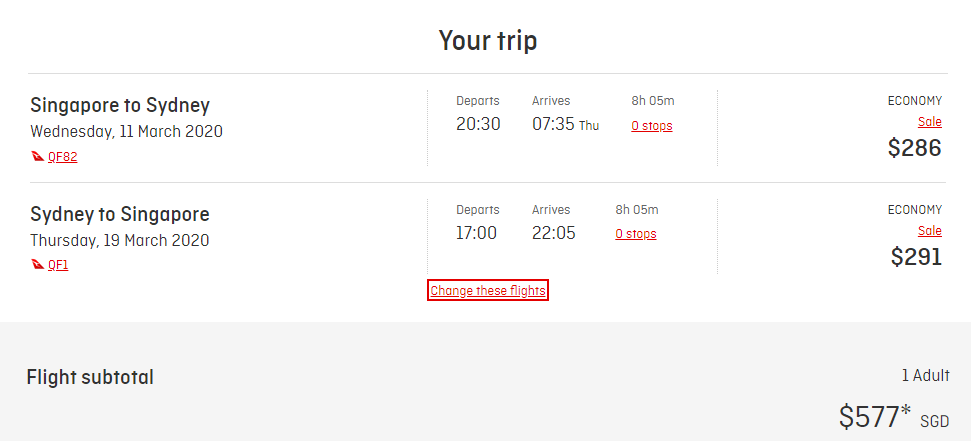The width and height of the screenshot is (971, 441).
Task: Select the 'Sydney to Singapore' heading
Action: point(120,214)
